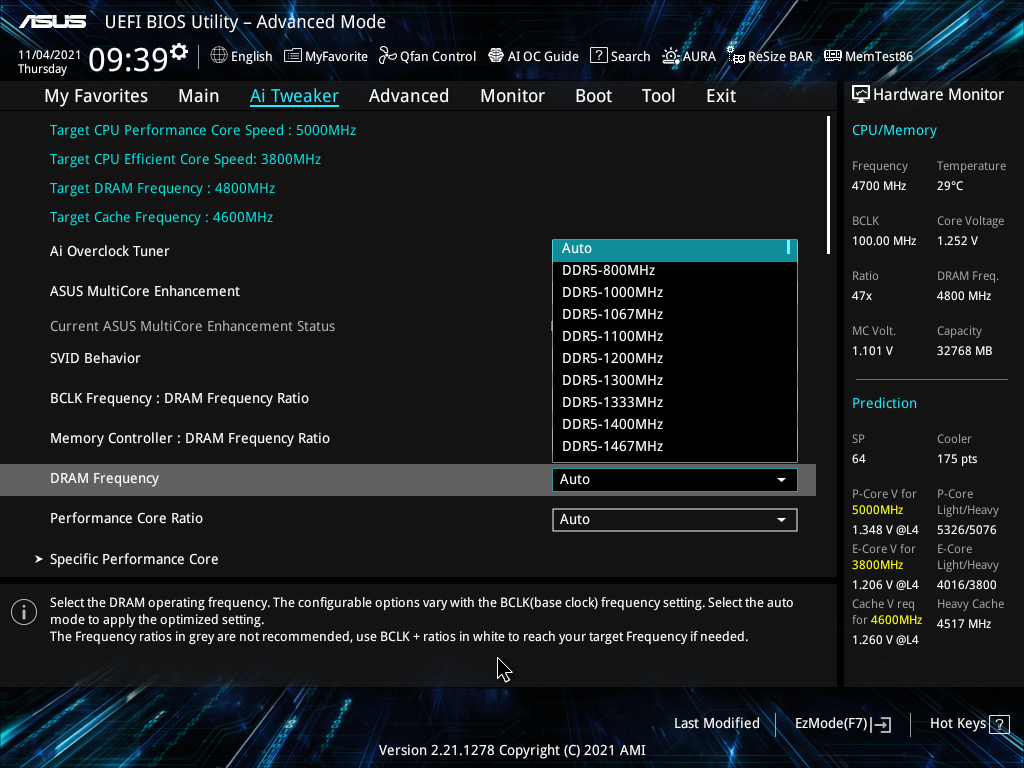The image size is (1024, 768).
Task: Click the Hardware Monitor screen icon
Action: (x=861, y=94)
